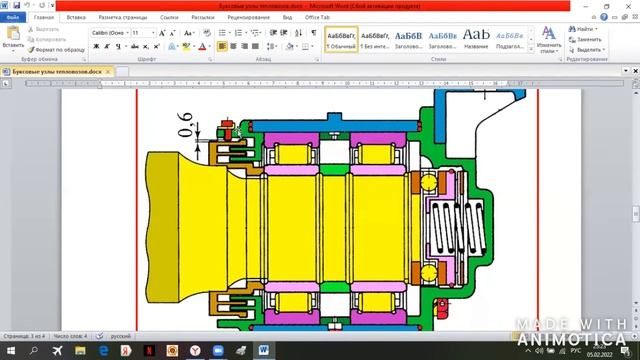Select align right paragraph button
640x360 pixels.
click(244, 47)
